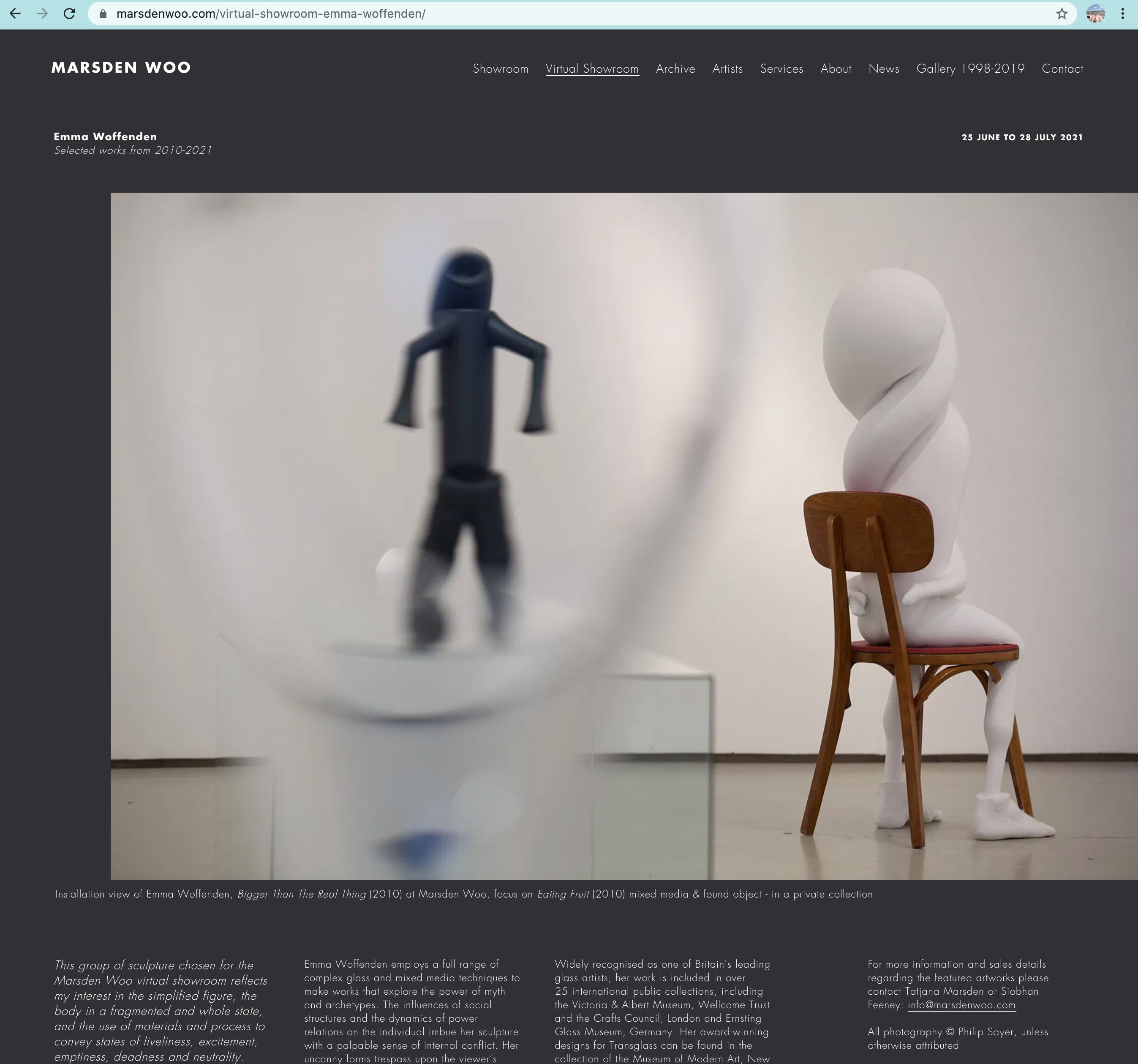
Task: Go to the Contact page
Action: (1062, 69)
